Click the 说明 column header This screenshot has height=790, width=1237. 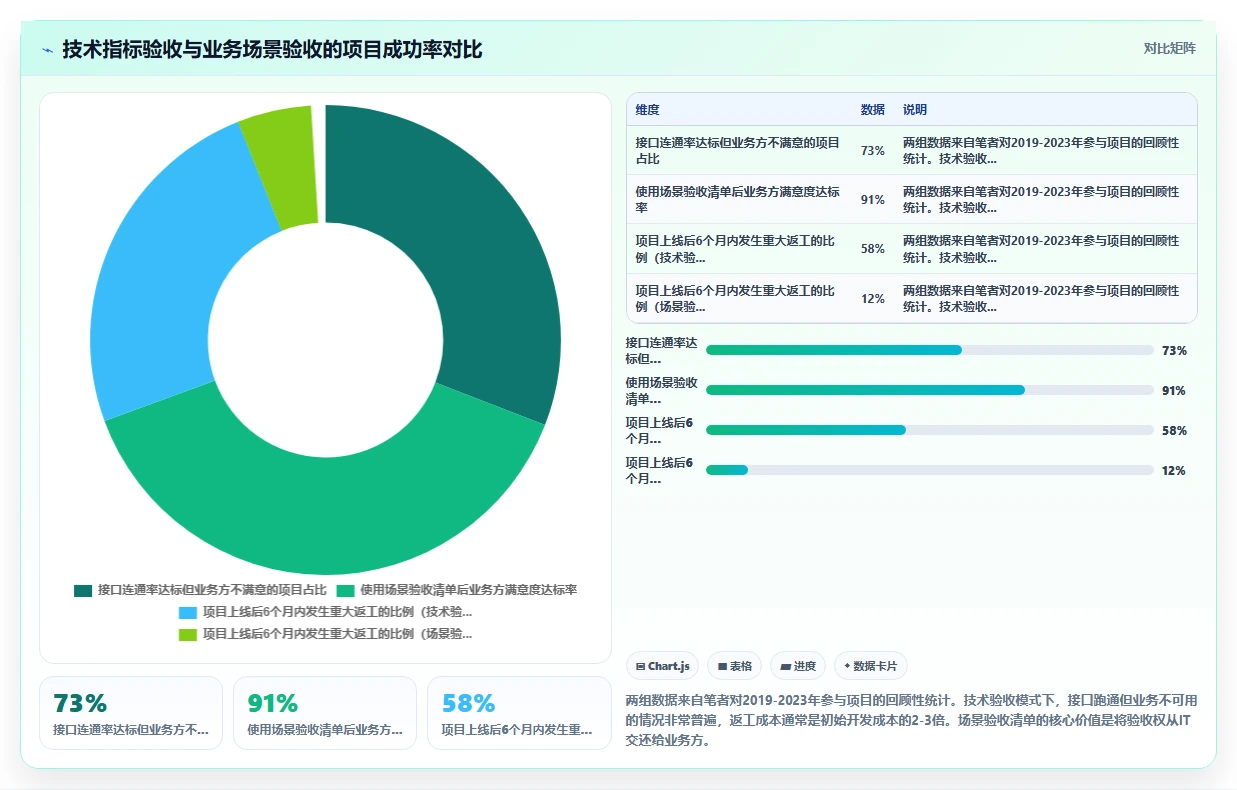(914, 110)
